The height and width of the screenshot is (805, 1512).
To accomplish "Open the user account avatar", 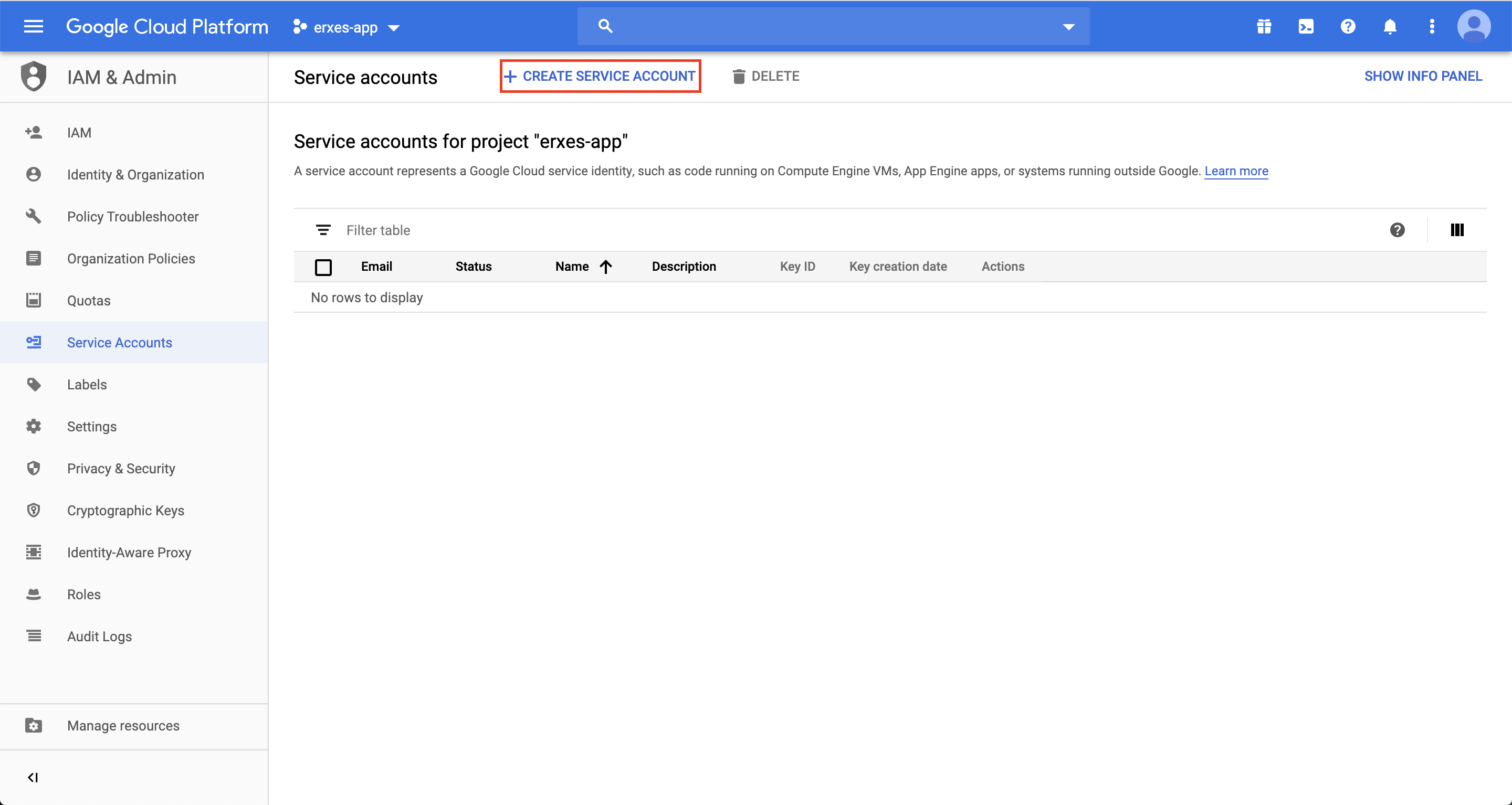I will coord(1473,26).
